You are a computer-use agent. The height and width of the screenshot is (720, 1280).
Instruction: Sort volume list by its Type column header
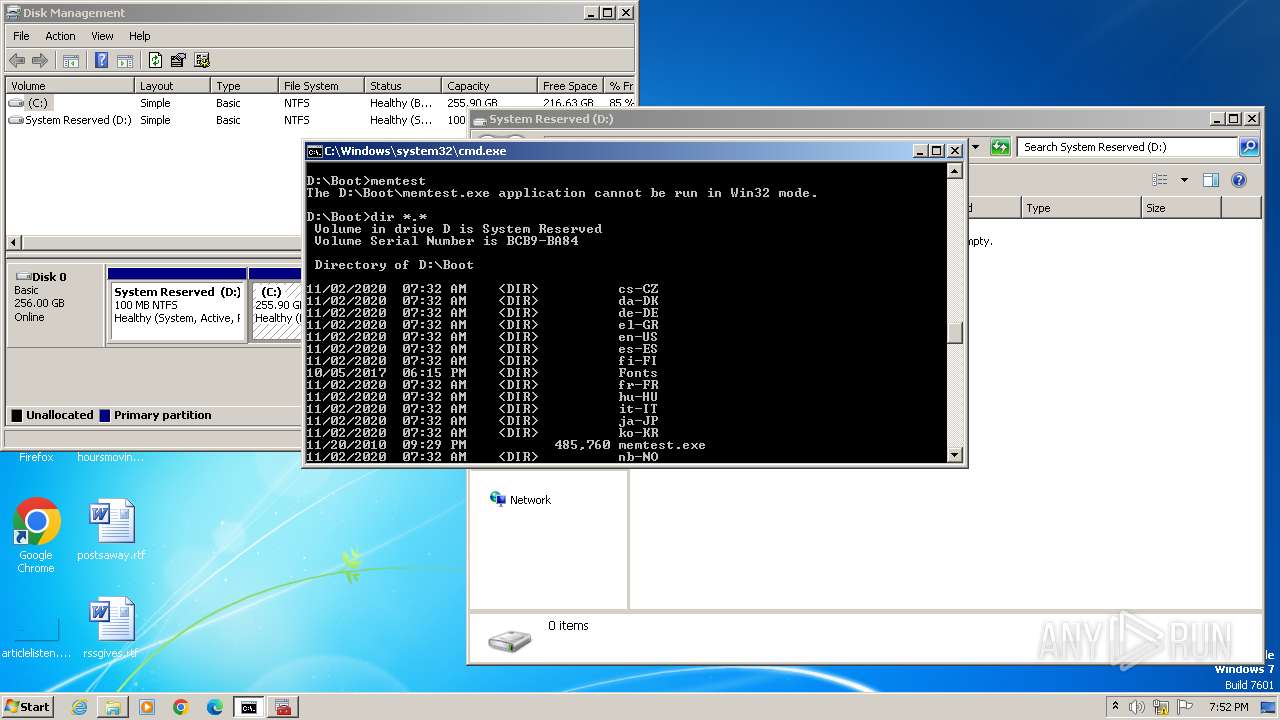pyautogui.click(x=244, y=86)
